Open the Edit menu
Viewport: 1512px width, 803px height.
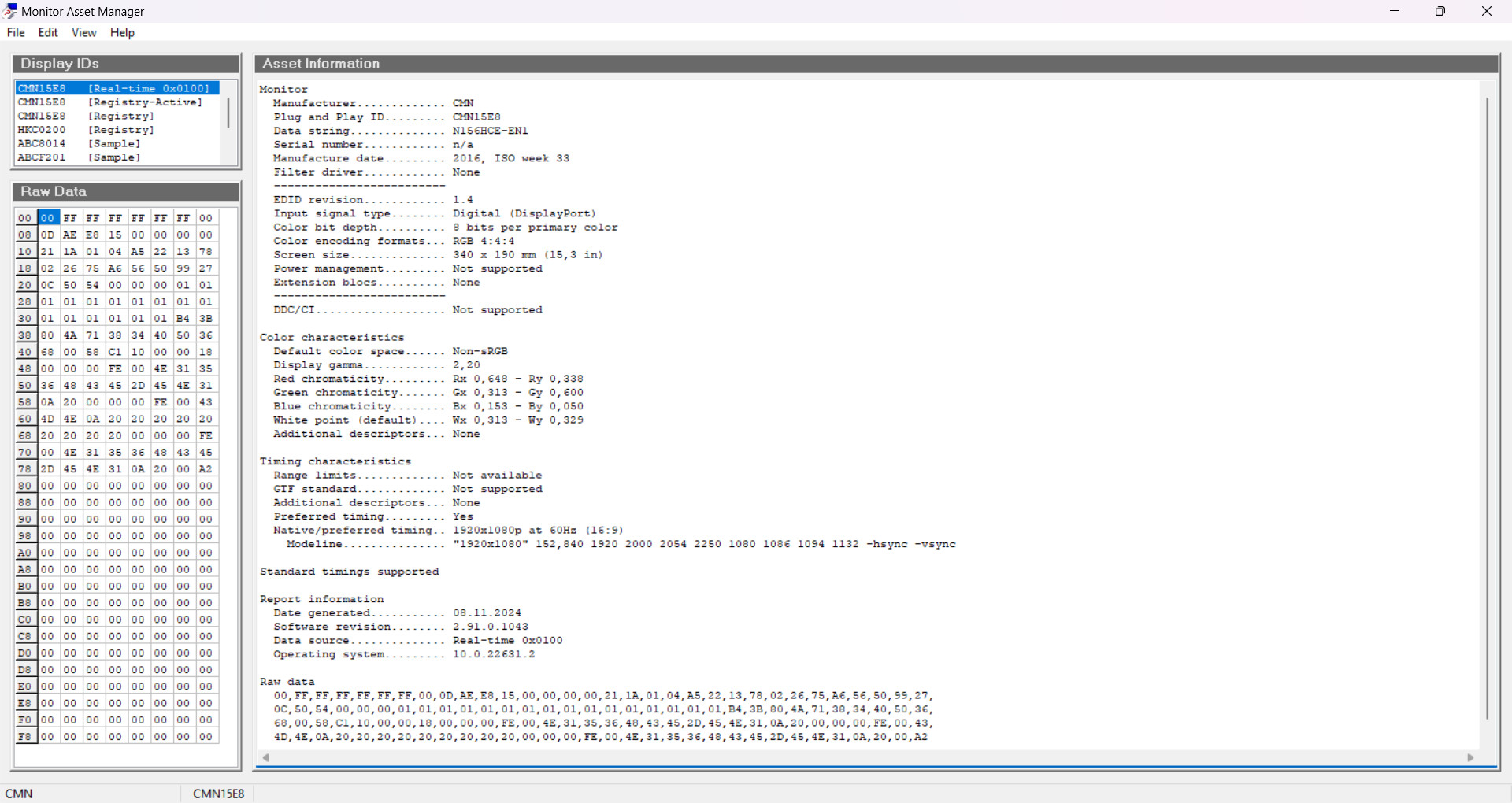coord(48,32)
